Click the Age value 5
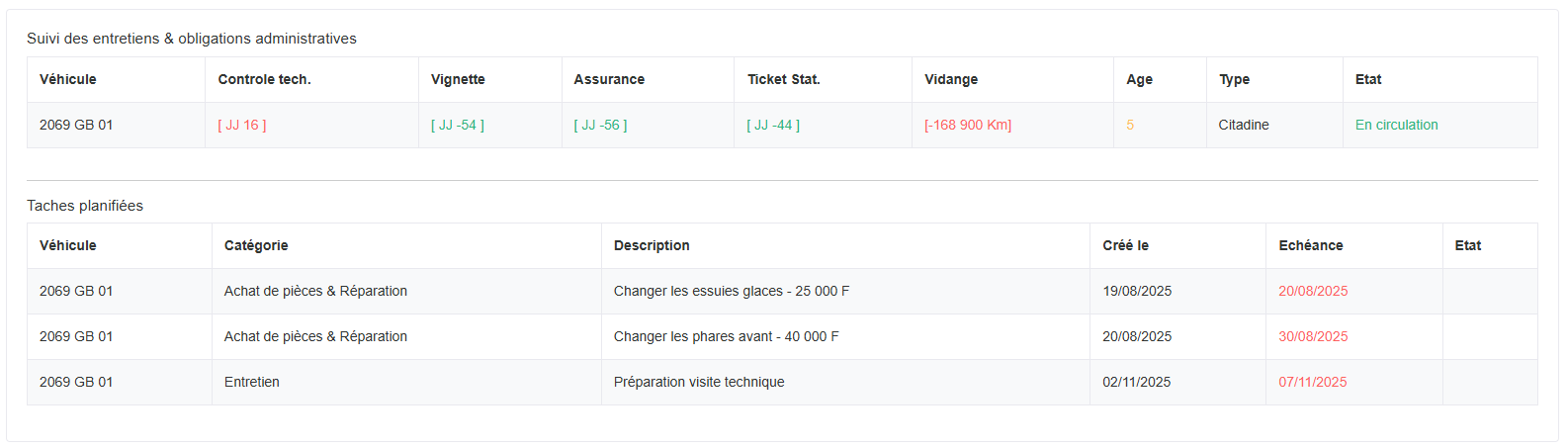 point(1130,126)
